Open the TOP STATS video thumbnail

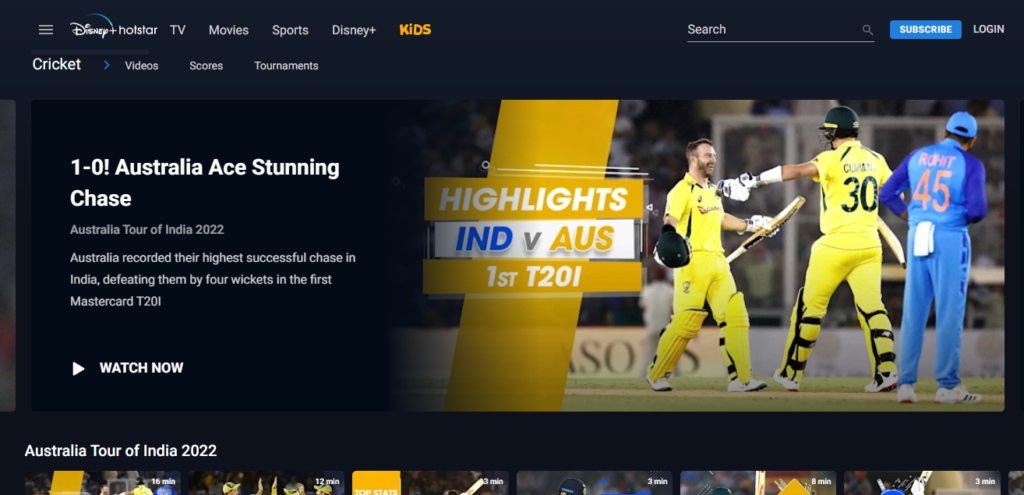click(430, 483)
